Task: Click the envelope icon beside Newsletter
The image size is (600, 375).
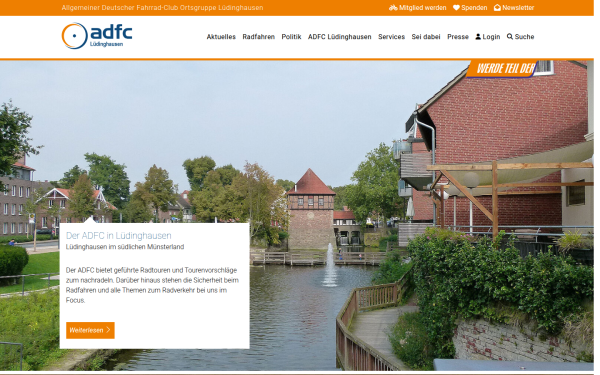Action: [x=497, y=8]
